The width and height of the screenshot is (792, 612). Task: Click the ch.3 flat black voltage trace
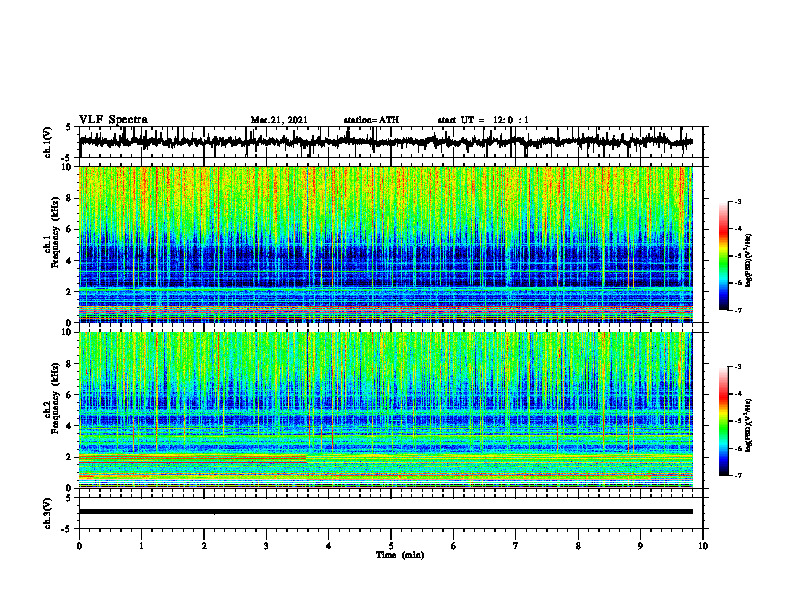[385, 512]
